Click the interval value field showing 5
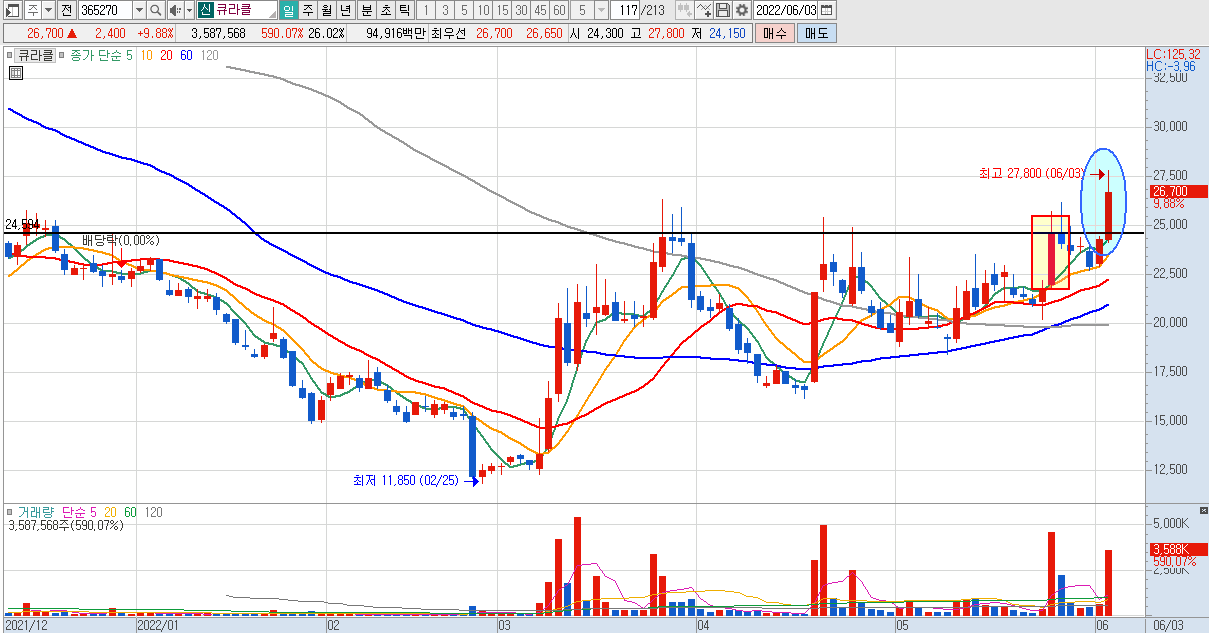The width and height of the screenshot is (1209, 633). point(583,10)
